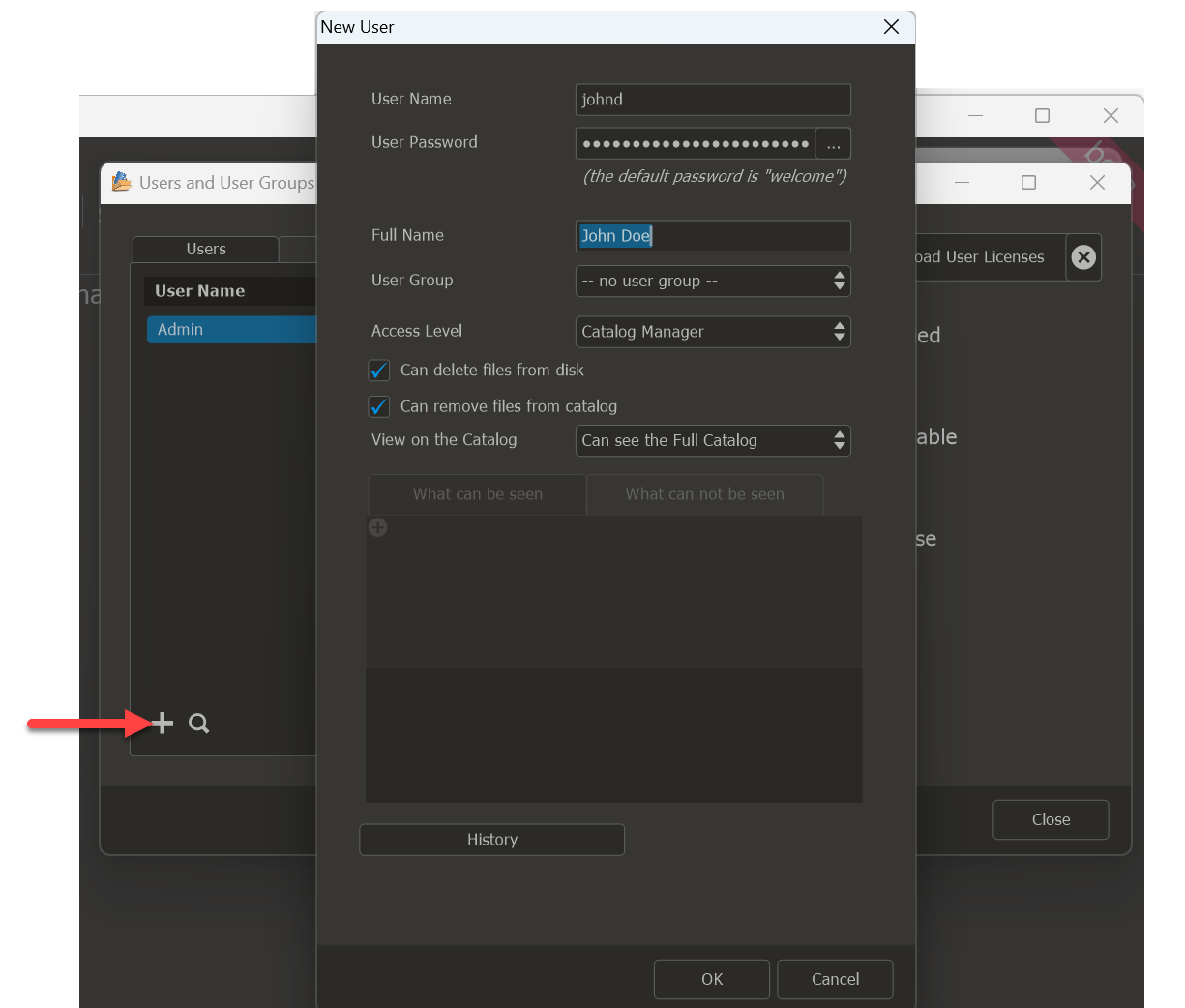Minimize the Users and User Groups window
Viewport: 1185px width, 1008px height.
point(962,182)
